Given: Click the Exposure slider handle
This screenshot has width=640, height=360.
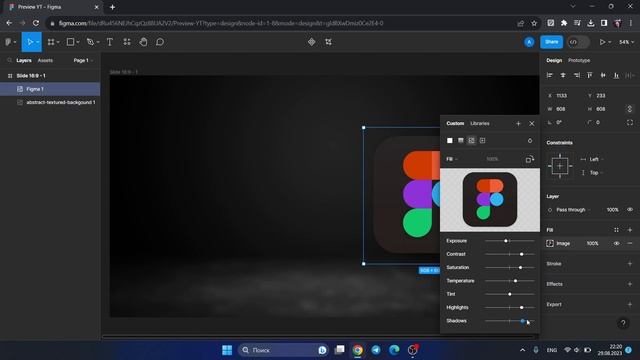Looking at the screenshot, I should tap(506, 241).
